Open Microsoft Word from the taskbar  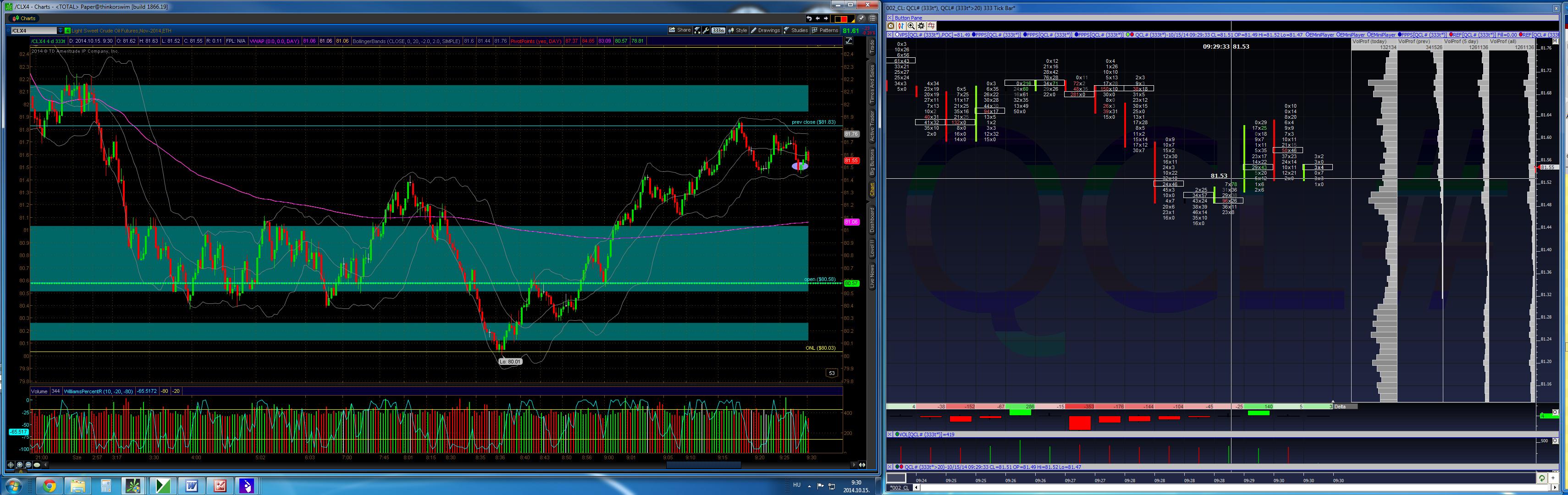tap(191, 486)
